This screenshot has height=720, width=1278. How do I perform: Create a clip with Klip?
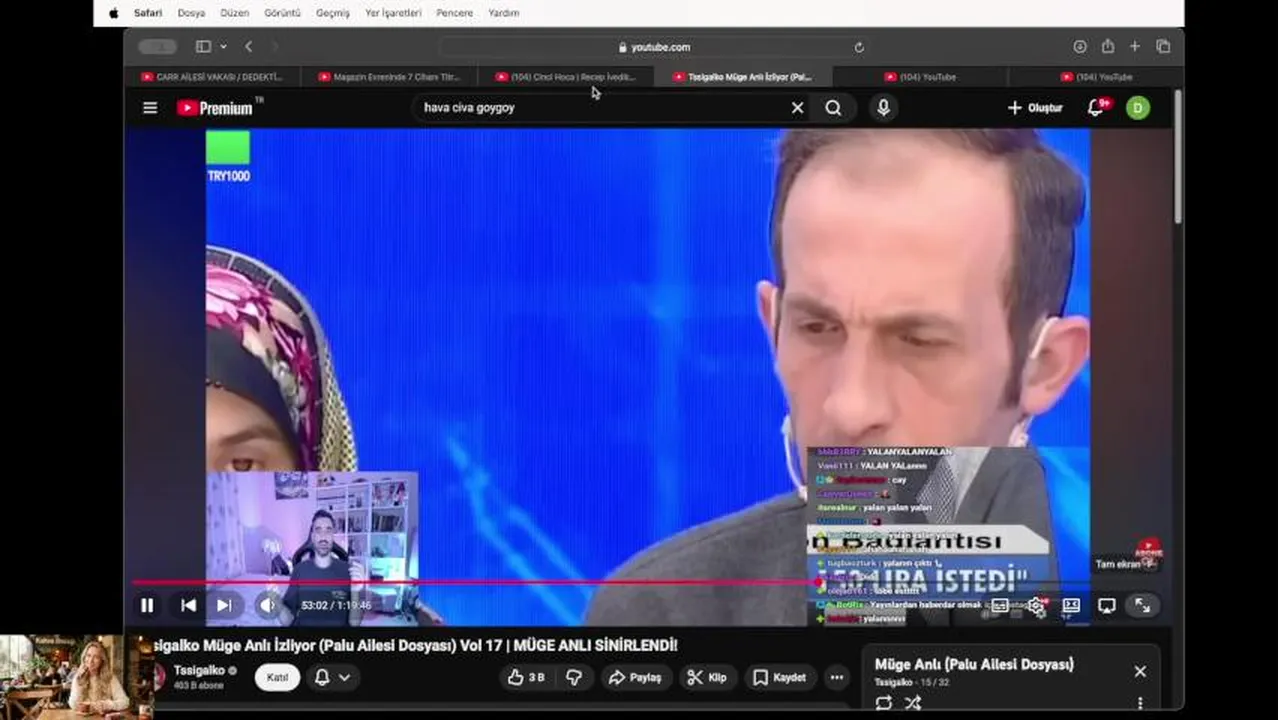point(707,677)
